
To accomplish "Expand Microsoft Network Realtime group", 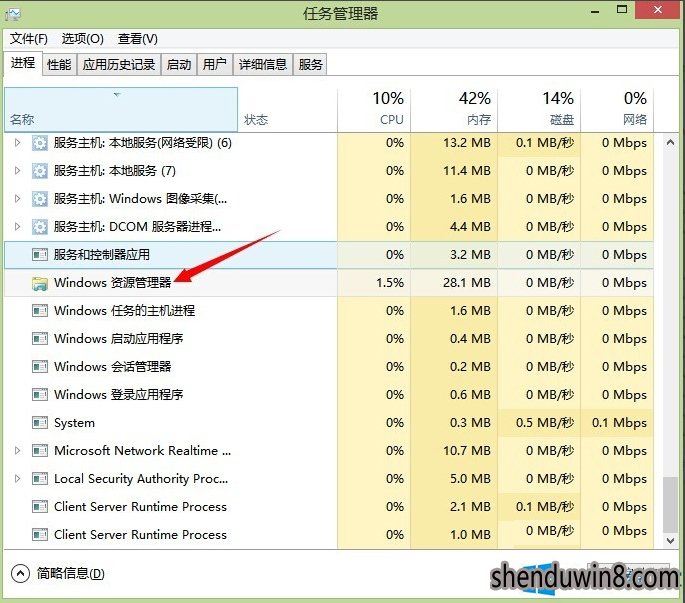I will (x=17, y=450).
